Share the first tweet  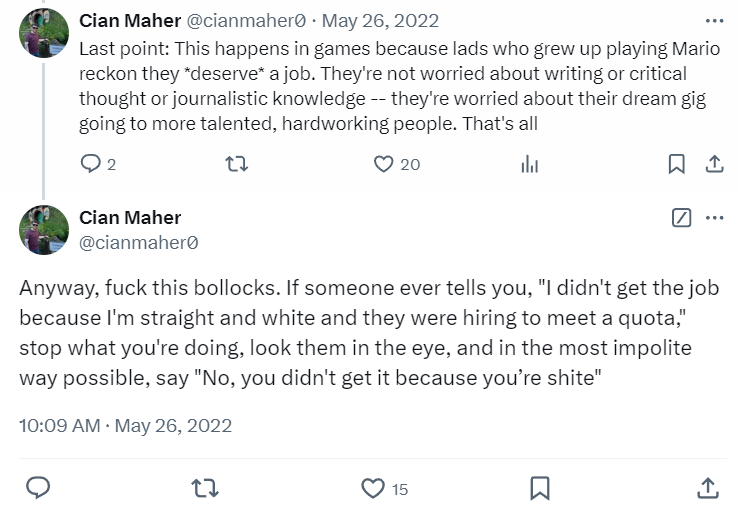[x=714, y=164]
